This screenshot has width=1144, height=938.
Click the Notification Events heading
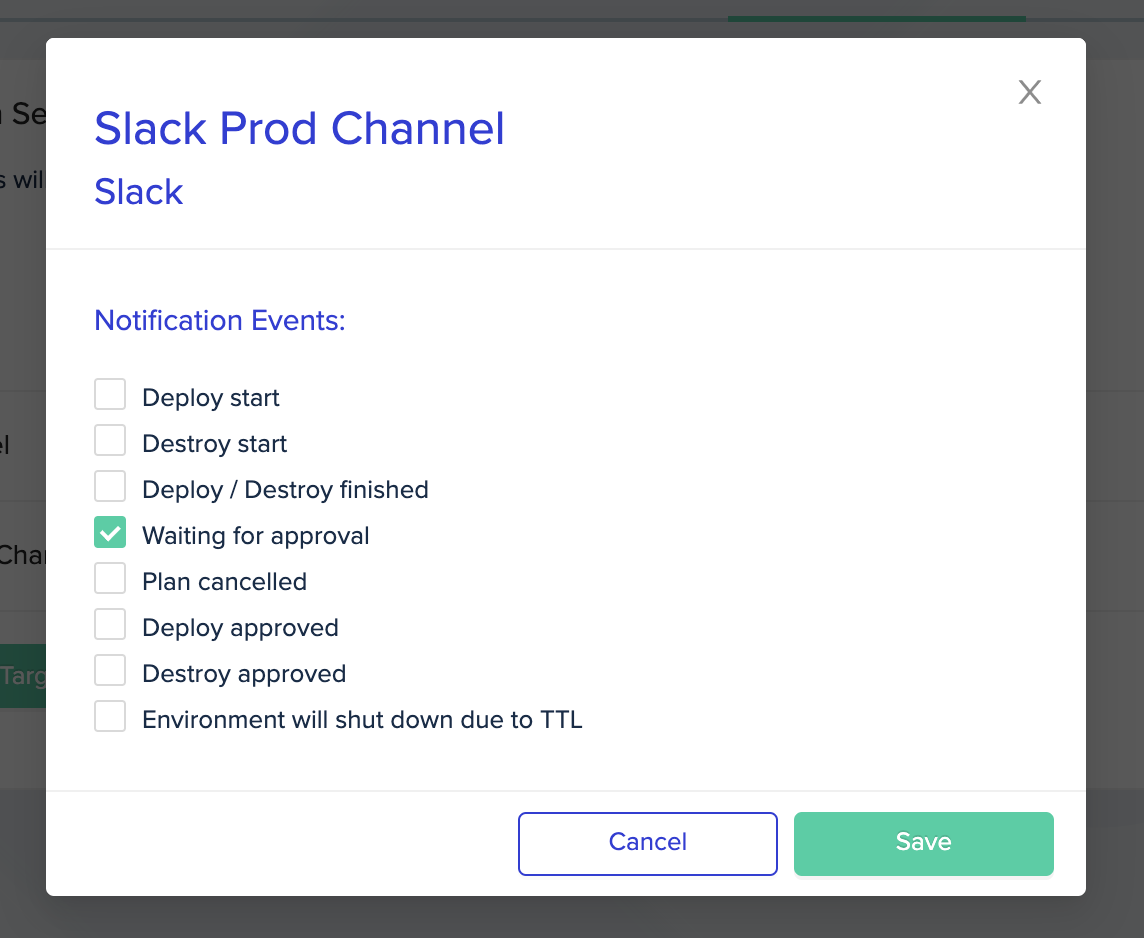pos(220,321)
